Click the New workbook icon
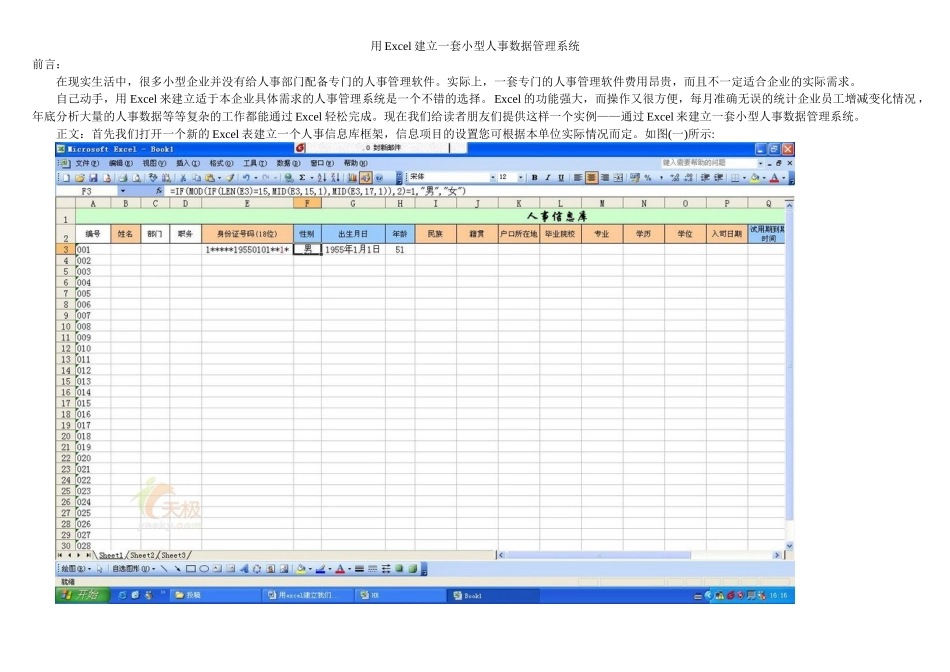Viewport: 950px width, 672px height. pyautogui.click(x=66, y=178)
